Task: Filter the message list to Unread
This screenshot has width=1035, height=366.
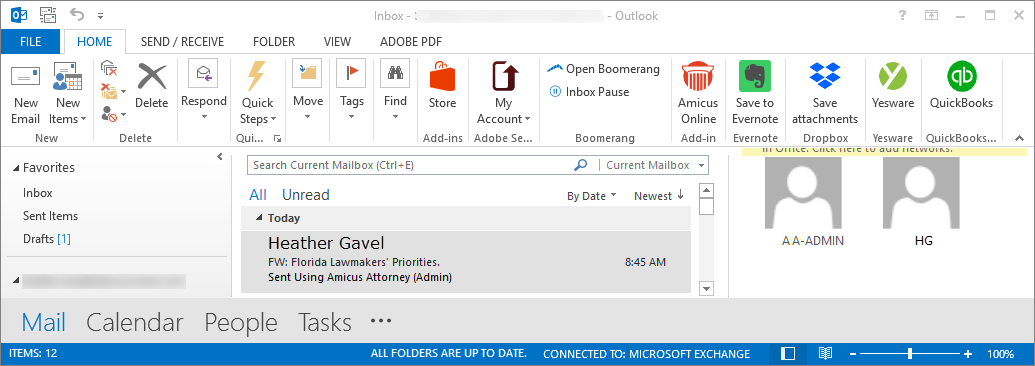Action: [x=306, y=195]
